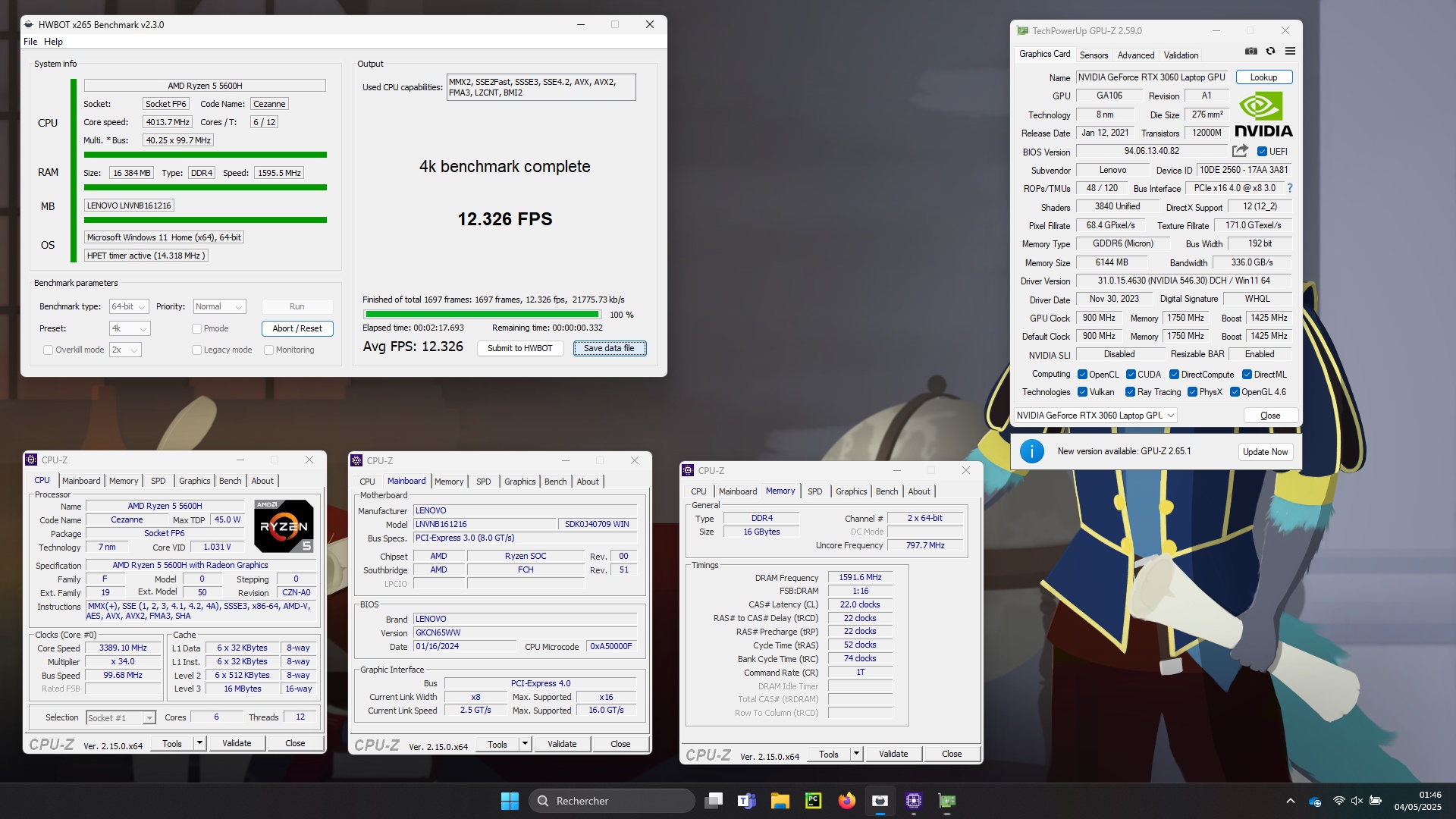Open Bench tab in CPU-Z Memory window
Screen dimensions: 1456x819
[886, 491]
